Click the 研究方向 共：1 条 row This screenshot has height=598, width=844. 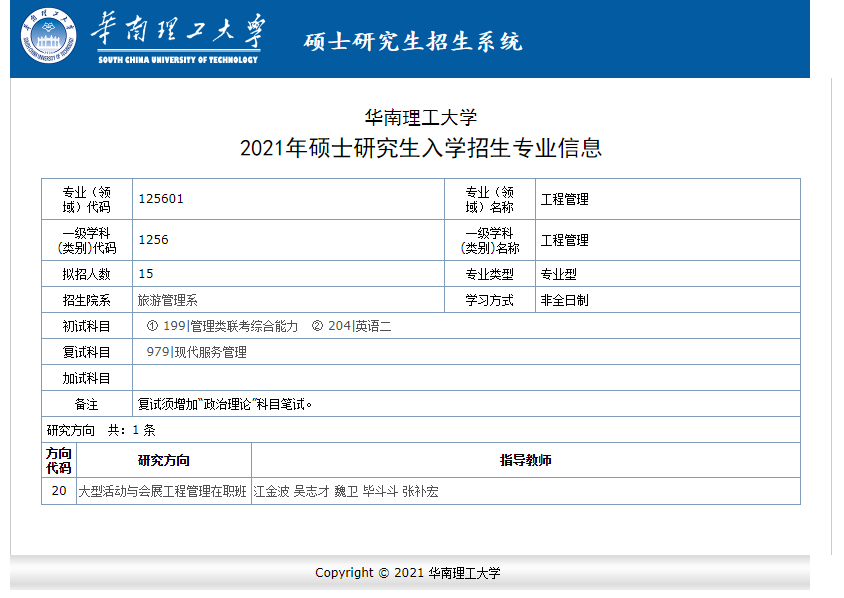pos(421,430)
